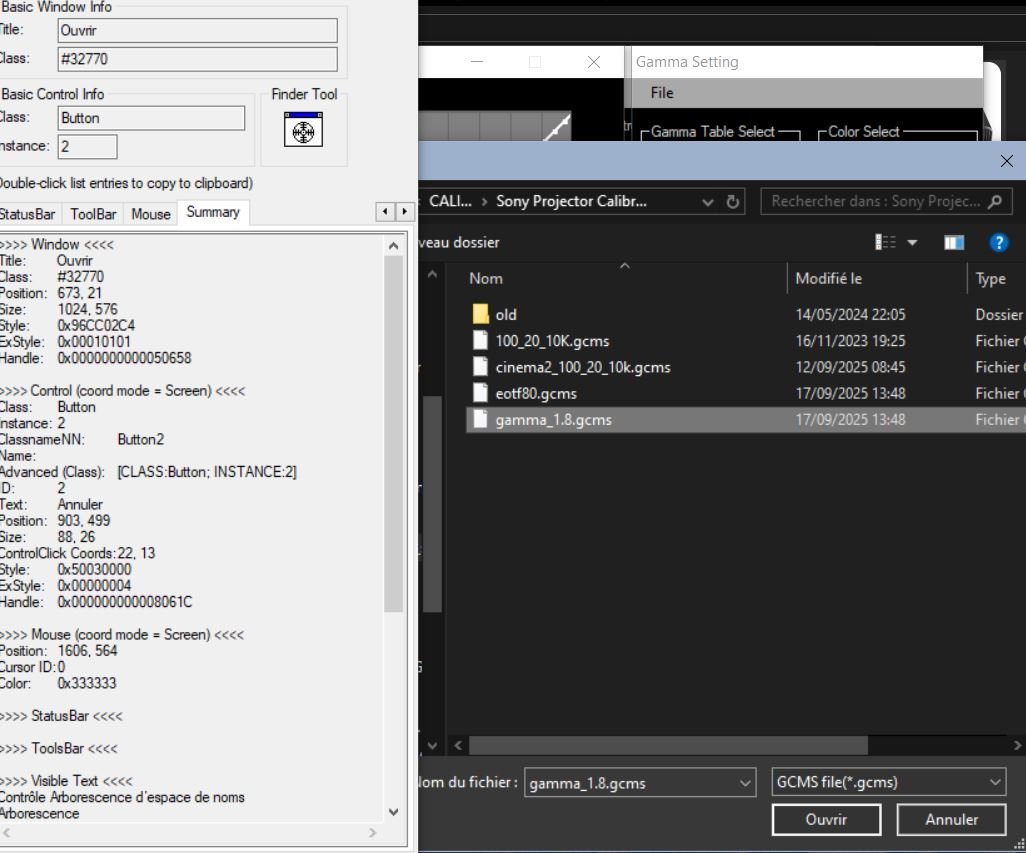Image resolution: width=1026 pixels, height=853 pixels.
Task: Switch to the Mouse tab
Action: [151, 214]
